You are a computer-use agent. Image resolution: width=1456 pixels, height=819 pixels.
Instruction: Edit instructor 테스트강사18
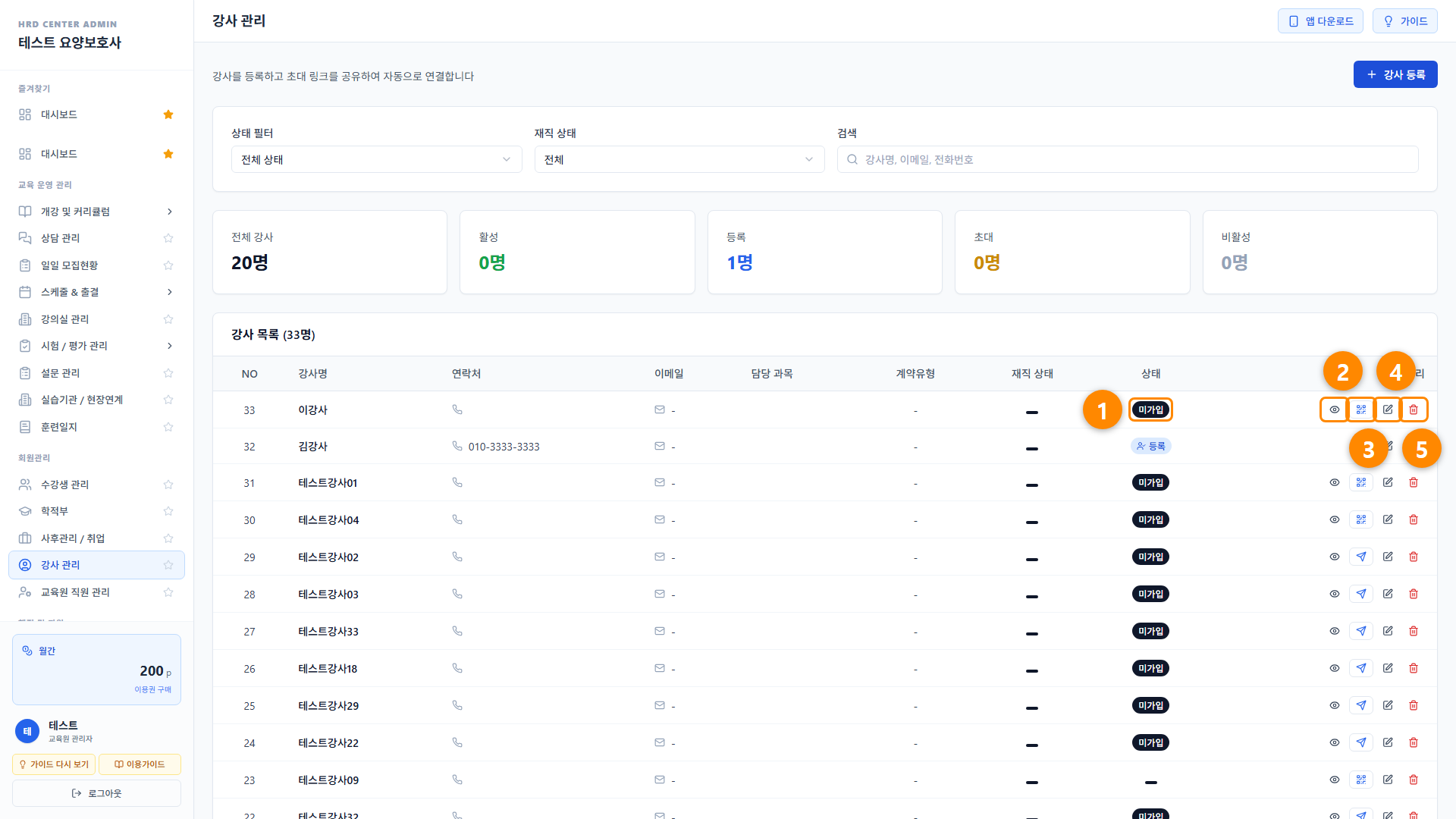point(1388,668)
